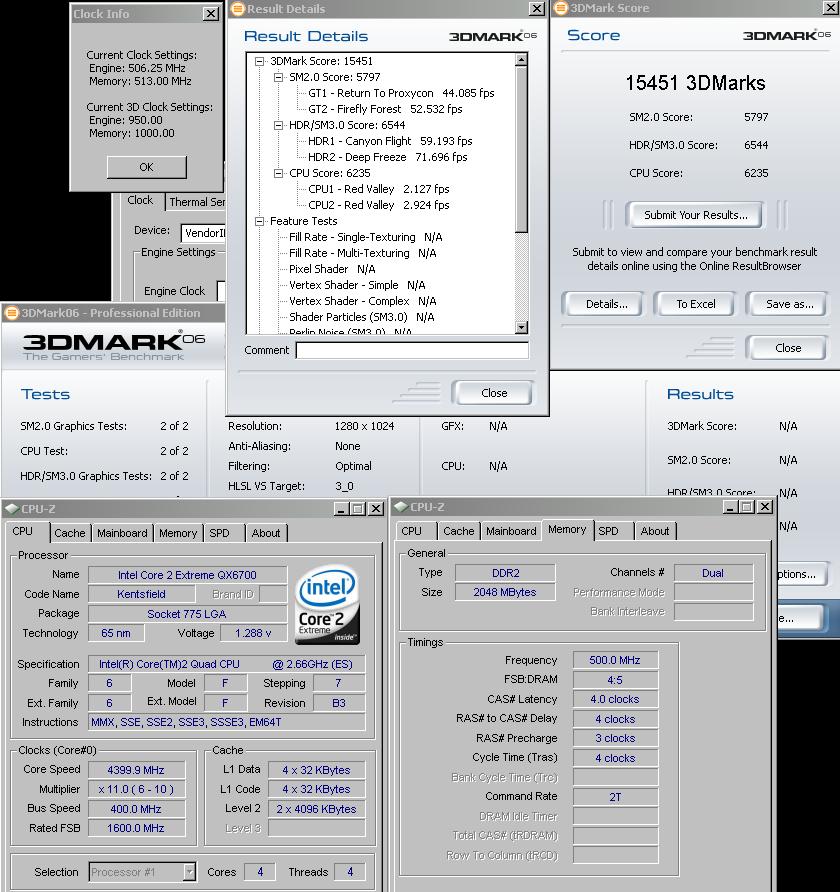Click the Result Details scrollbar thumb
This screenshot has height=892, width=840.
[521, 149]
